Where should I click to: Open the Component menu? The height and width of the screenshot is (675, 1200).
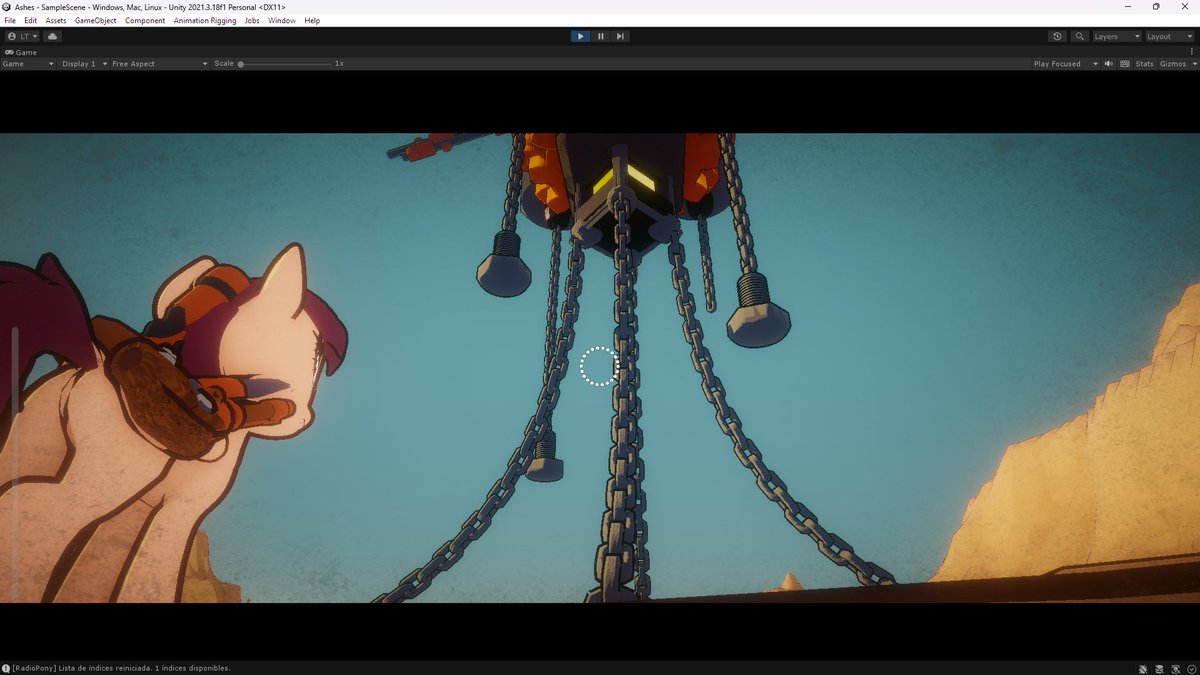pyautogui.click(x=145, y=20)
